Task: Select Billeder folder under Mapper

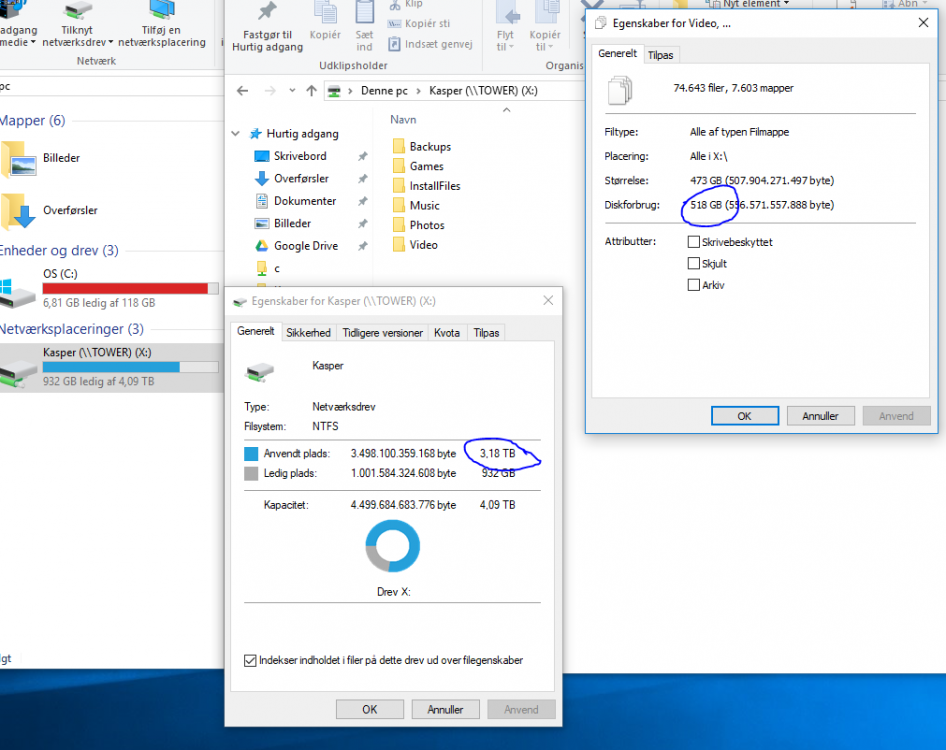Action: click(x=41, y=158)
